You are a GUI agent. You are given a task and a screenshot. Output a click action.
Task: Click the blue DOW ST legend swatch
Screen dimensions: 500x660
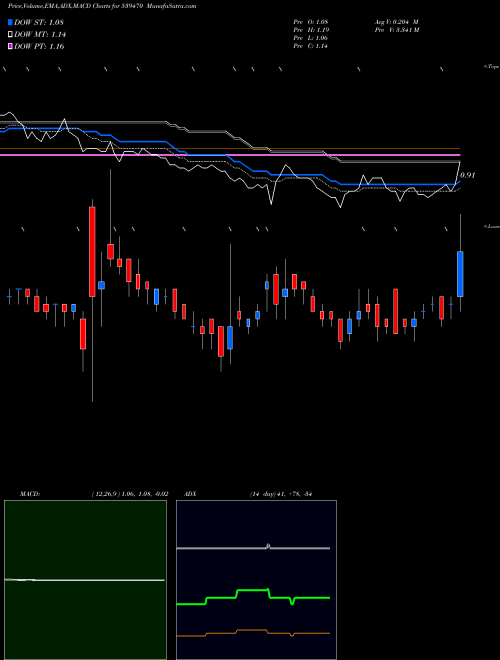(11, 22)
